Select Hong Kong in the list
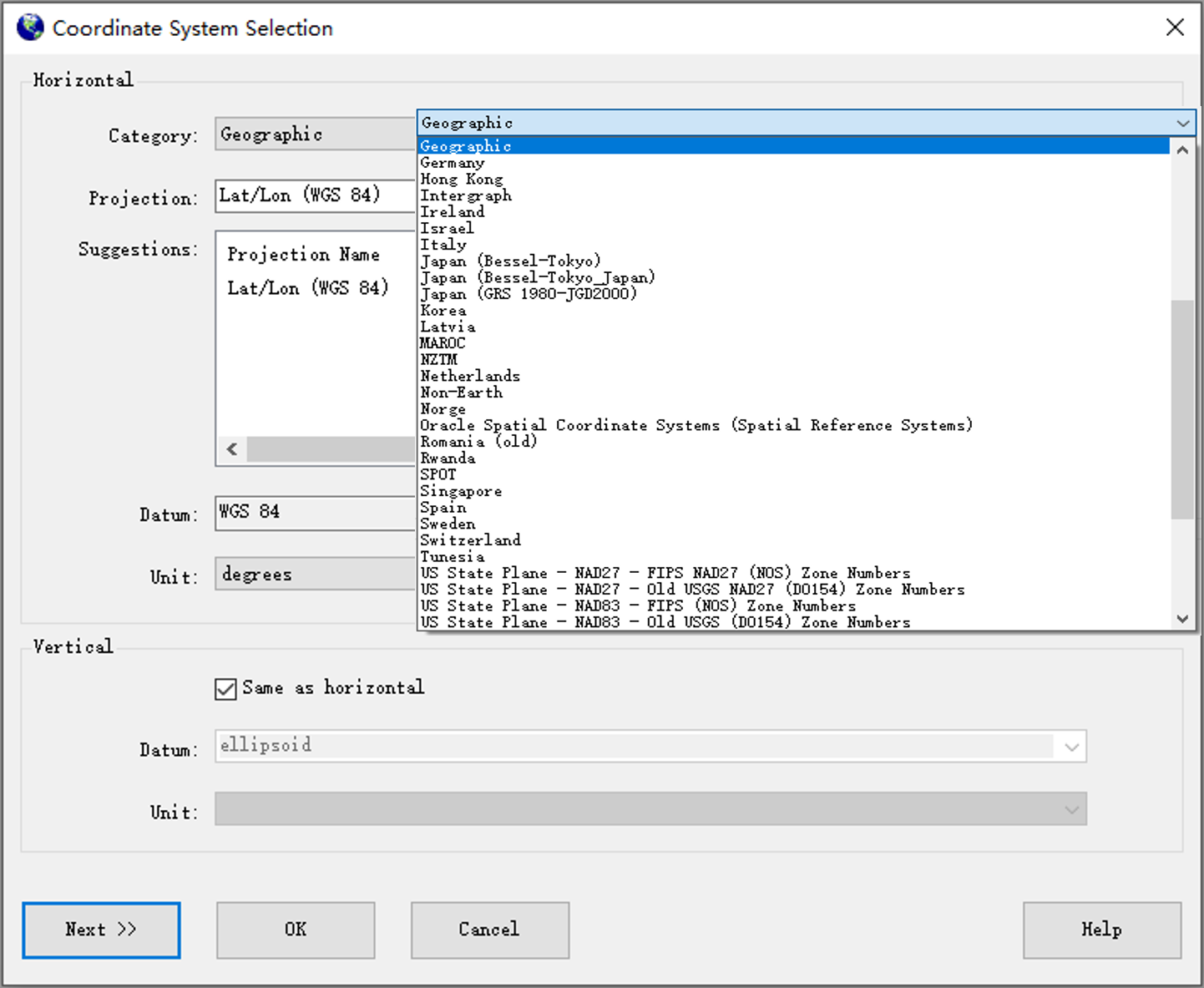 point(793,179)
